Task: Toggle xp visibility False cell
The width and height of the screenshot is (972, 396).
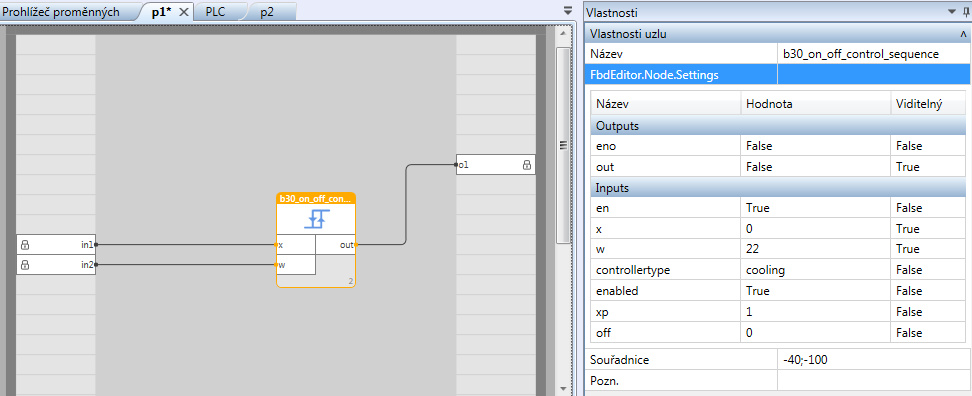Action: tap(928, 312)
